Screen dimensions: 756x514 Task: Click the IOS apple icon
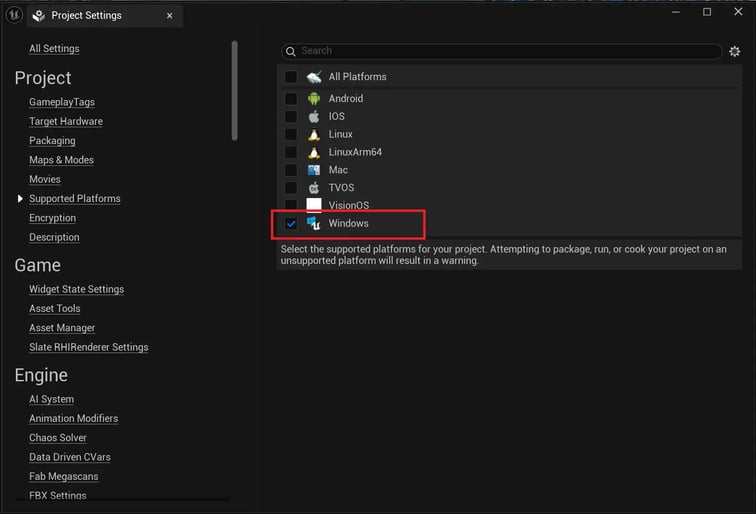314,117
